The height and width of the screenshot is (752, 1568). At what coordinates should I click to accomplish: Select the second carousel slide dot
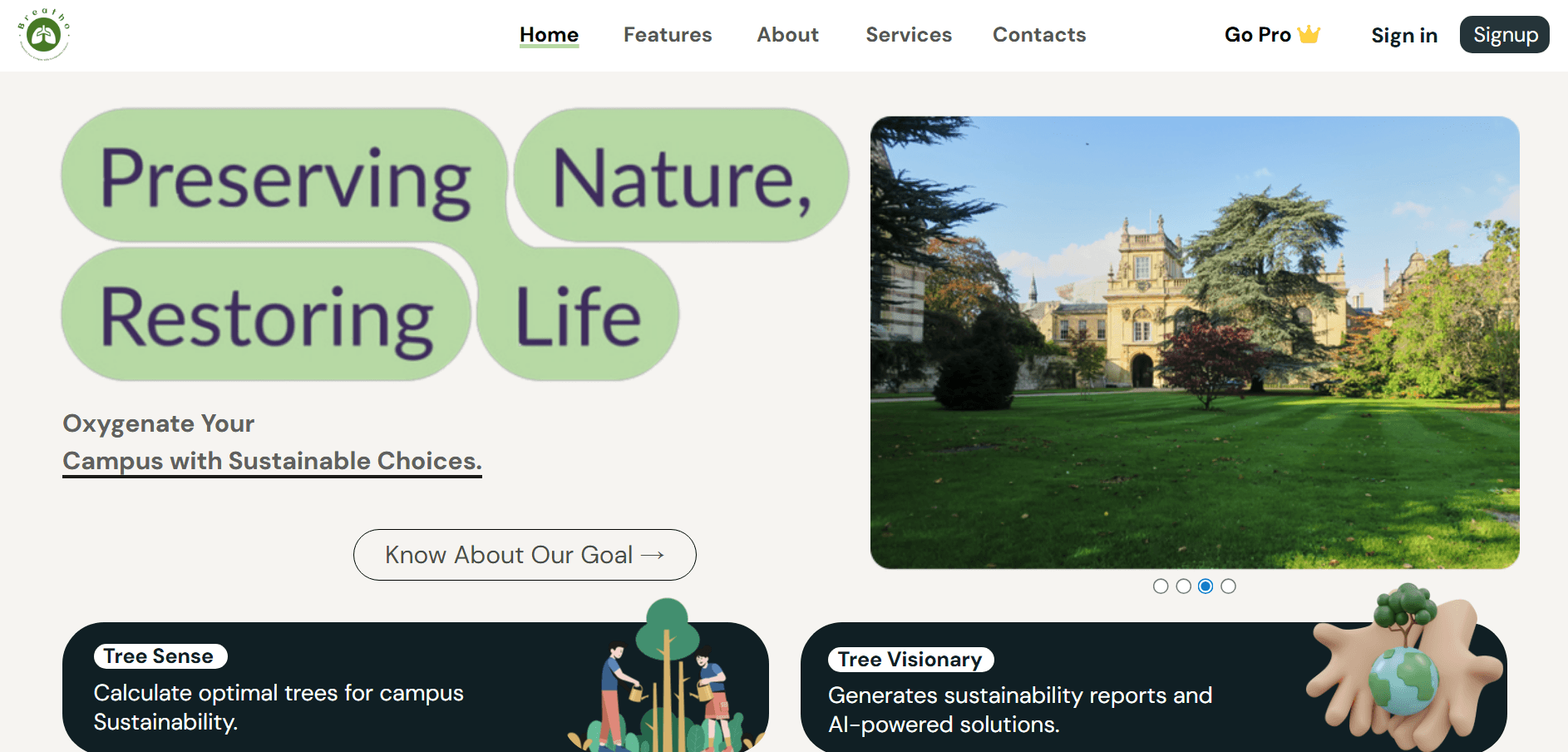click(x=1183, y=586)
